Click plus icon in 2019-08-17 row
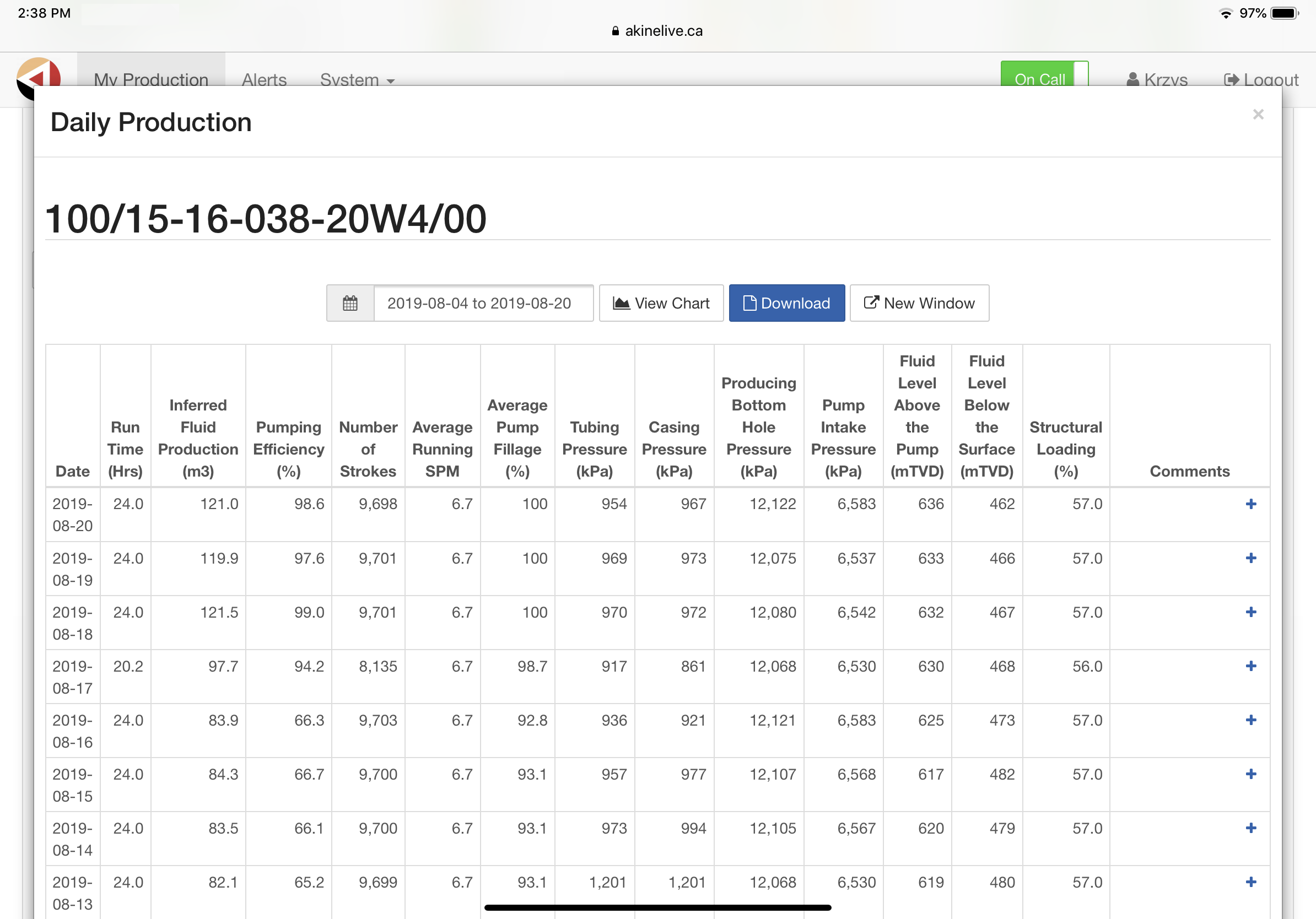This screenshot has height=919, width=1316. (x=1250, y=666)
